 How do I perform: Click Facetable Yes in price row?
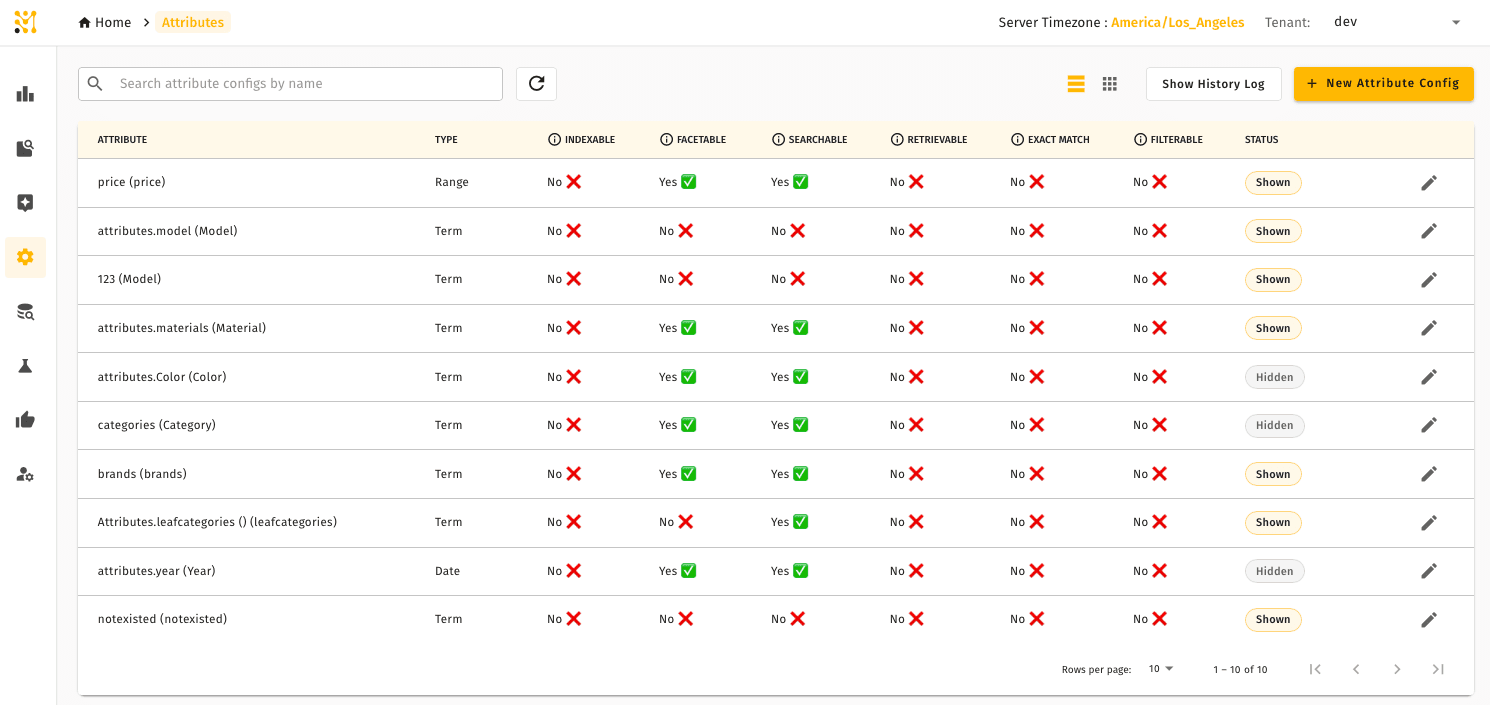pyautogui.click(x=677, y=183)
